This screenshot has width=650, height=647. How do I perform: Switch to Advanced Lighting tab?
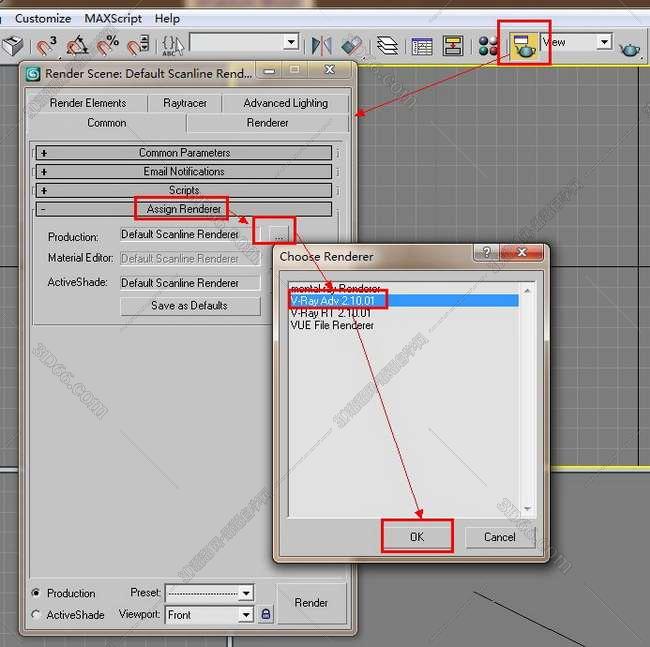286,103
